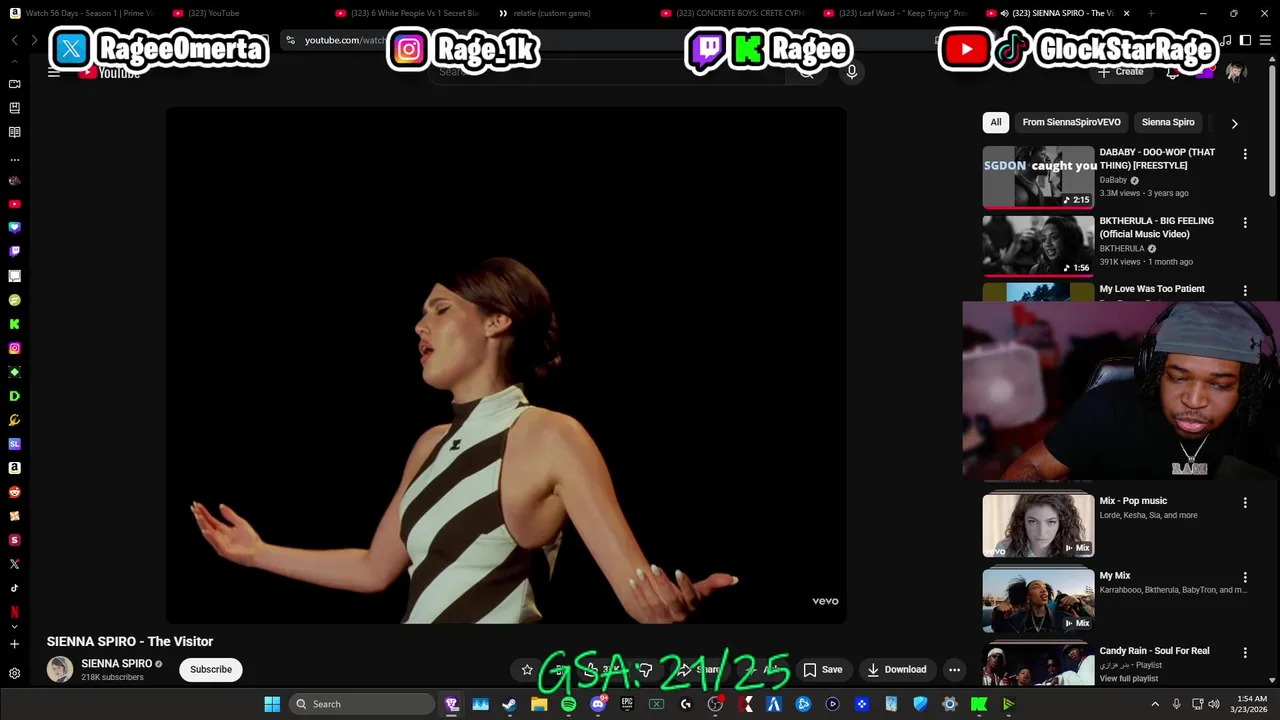This screenshot has width=1280, height=720.
Task: Close the SIENNA SPIRO browser tab
Action: pos(1126,13)
